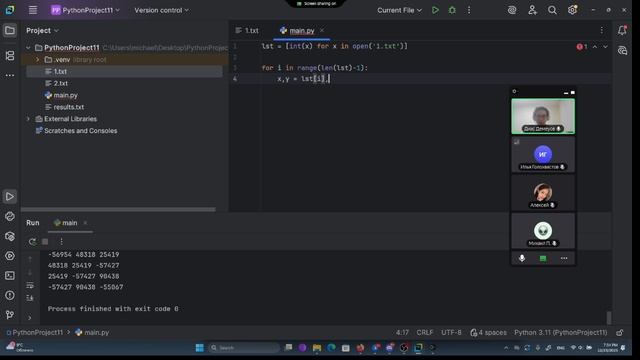Open File Explorer from taskbar
The image size is (640, 360).
[317, 348]
